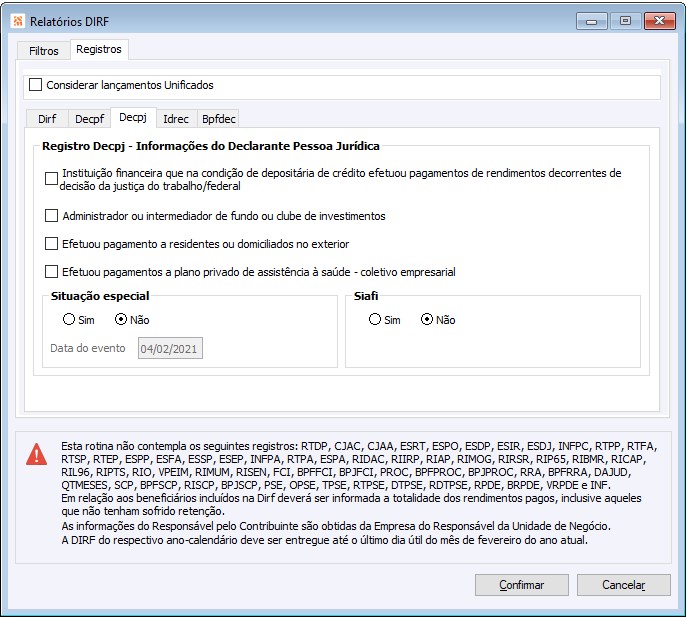Click the 'A DIRF do respectivo ano-calendário' note line

[x=324, y=540]
